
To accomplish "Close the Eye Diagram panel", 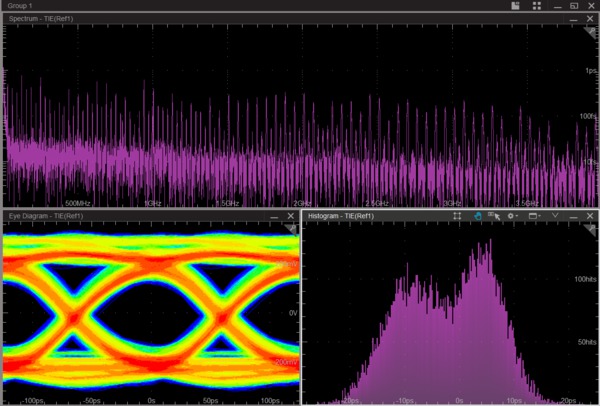I will tap(291, 216).
